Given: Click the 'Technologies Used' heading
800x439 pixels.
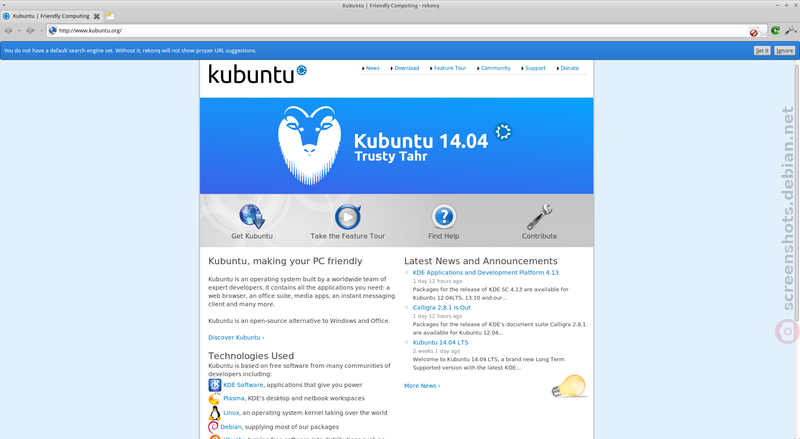Looking at the screenshot, I should pyautogui.click(x=251, y=356).
